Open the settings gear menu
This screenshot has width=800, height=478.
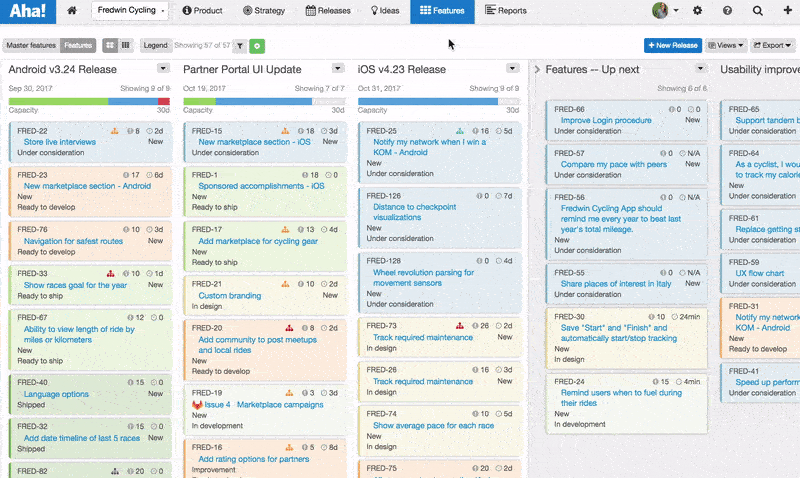[x=697, y=10]
